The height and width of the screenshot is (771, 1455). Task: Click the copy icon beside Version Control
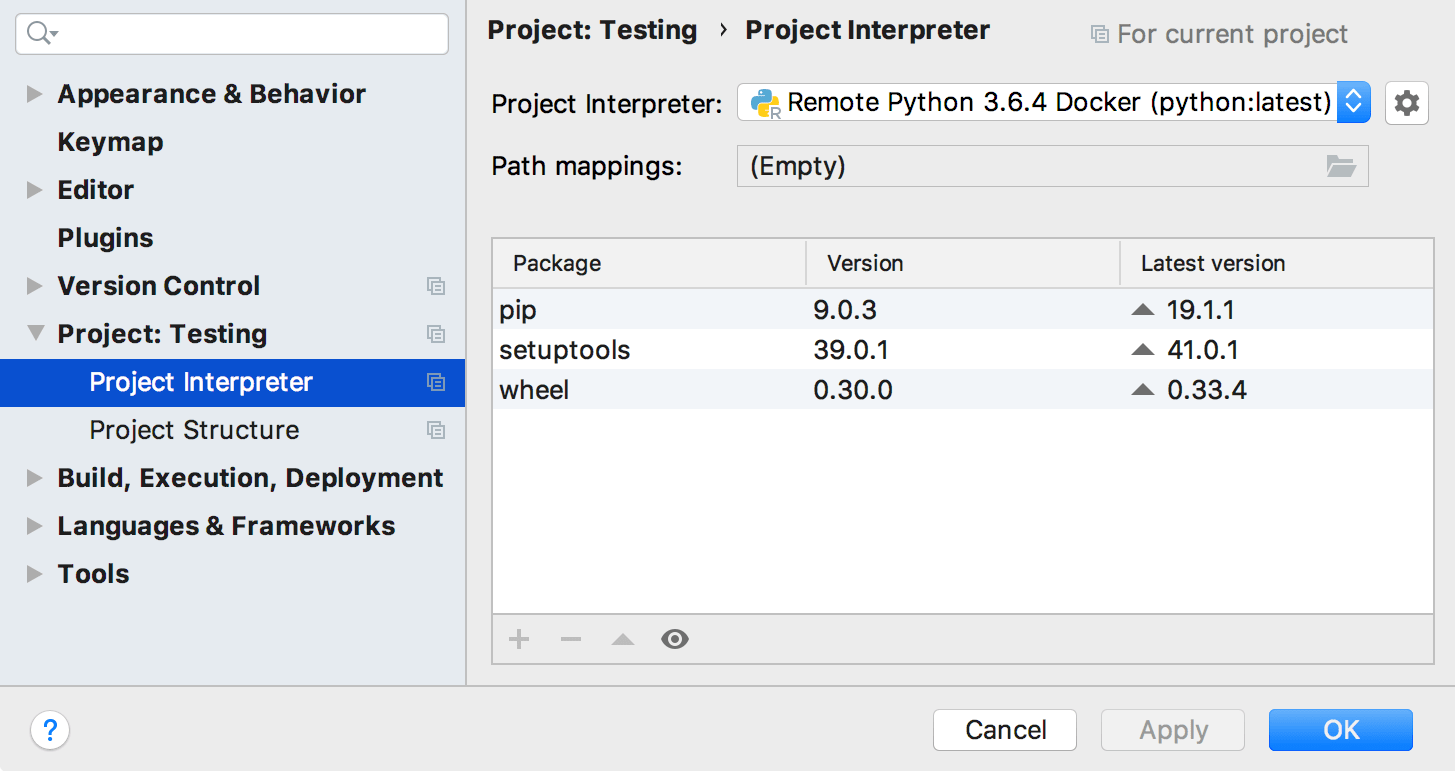[436, 286]
